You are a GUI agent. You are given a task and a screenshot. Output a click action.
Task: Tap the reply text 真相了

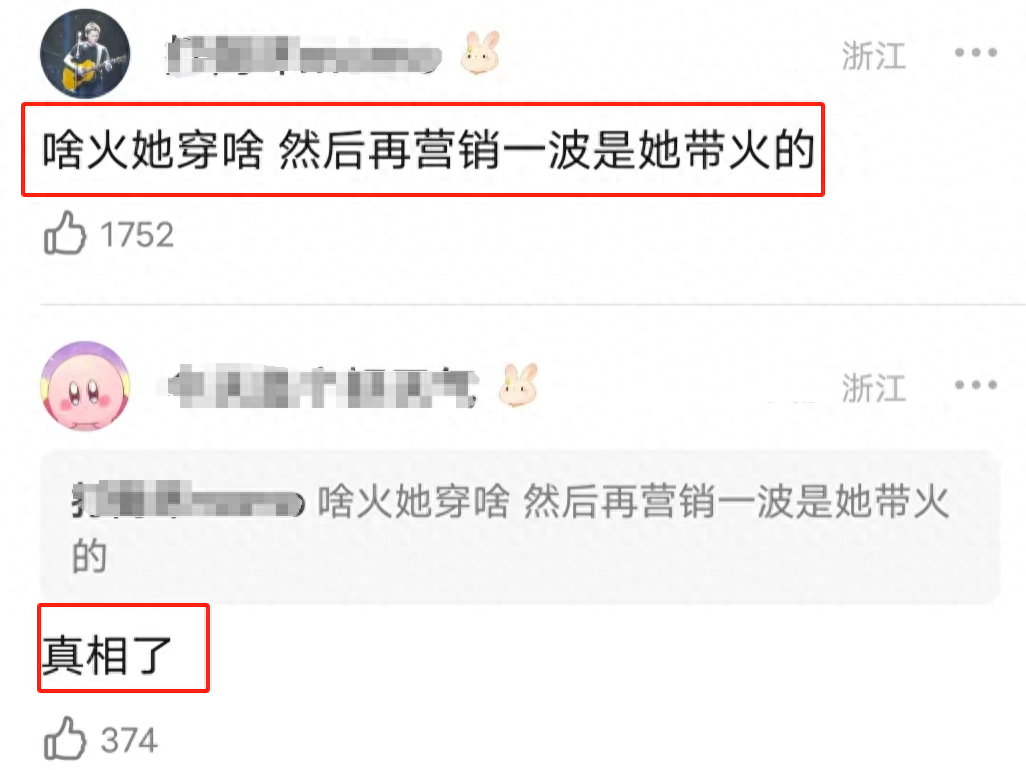(107, 654)
